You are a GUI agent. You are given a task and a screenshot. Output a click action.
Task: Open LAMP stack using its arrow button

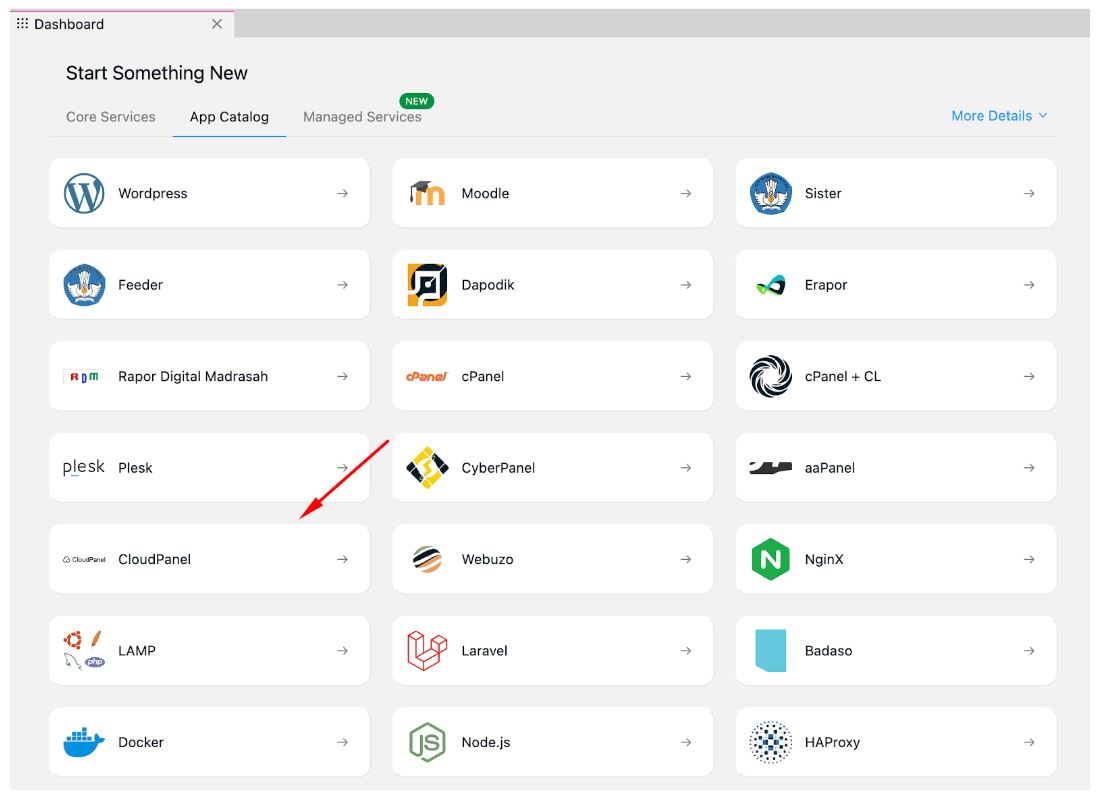340,649
